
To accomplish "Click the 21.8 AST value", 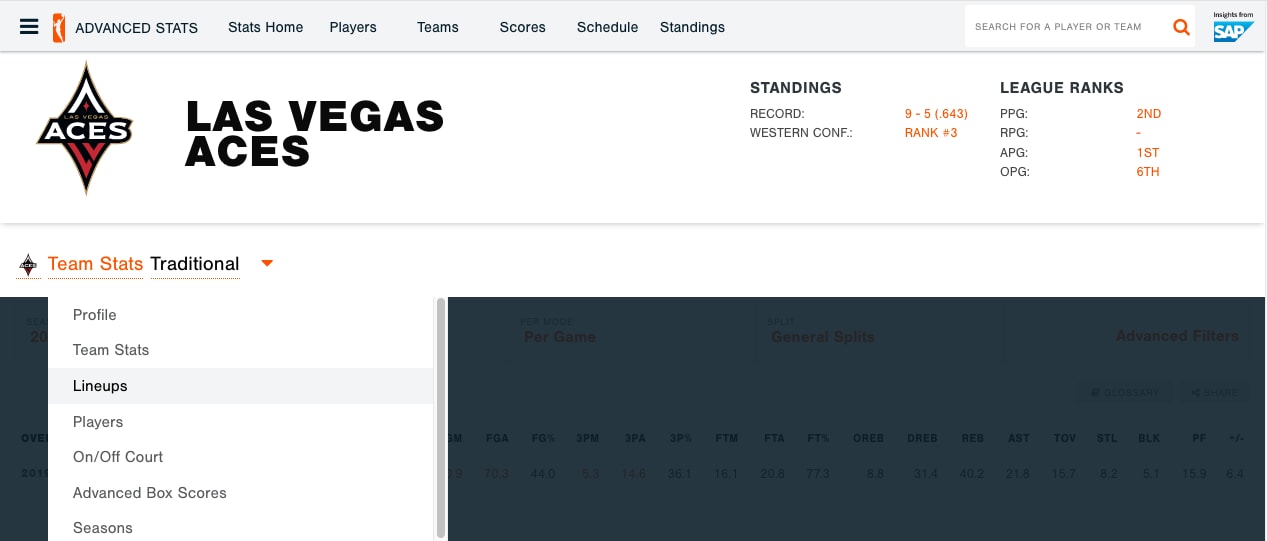I will [1018, 474].
